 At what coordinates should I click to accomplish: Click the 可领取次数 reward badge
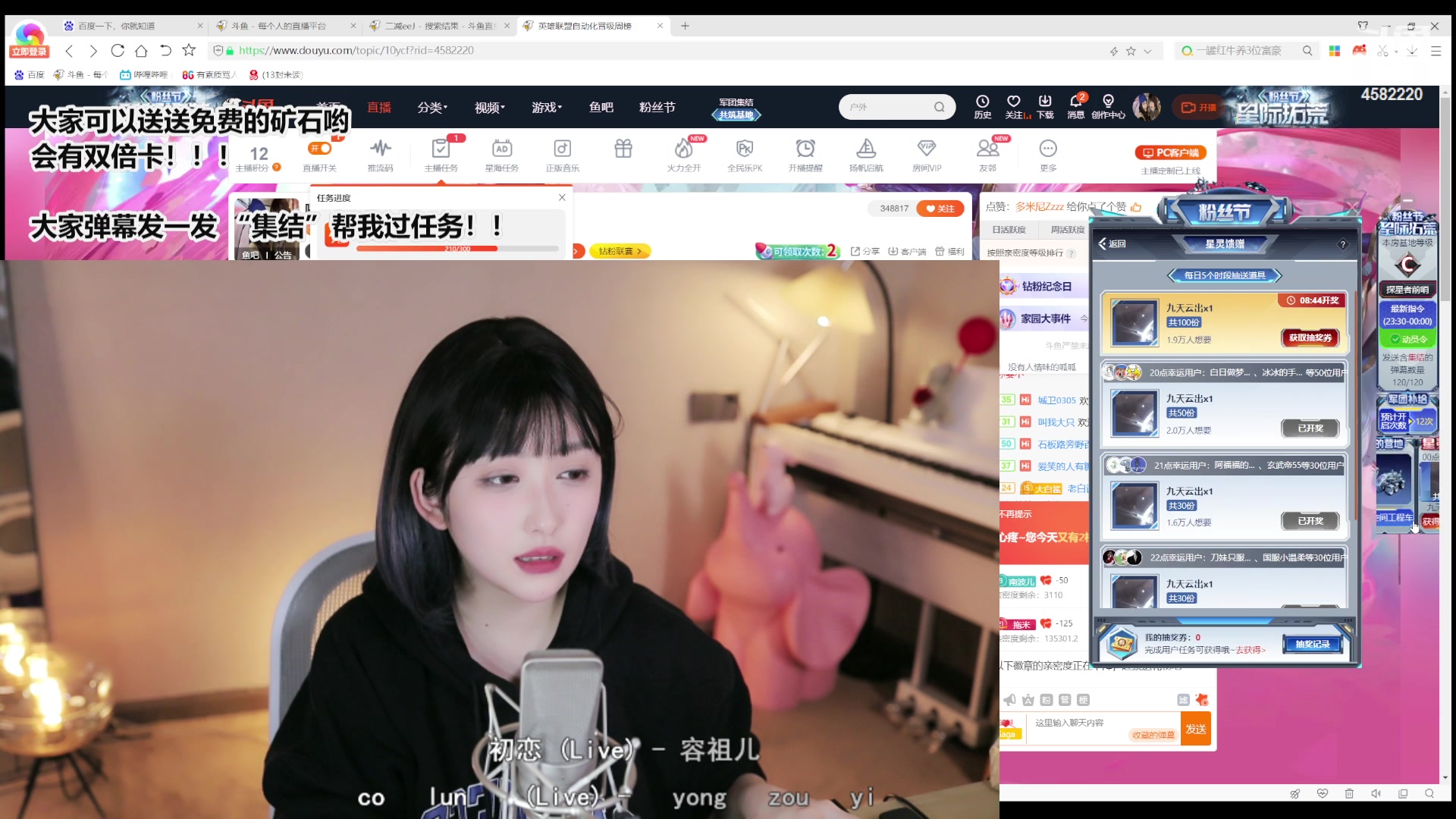(798, 251)
